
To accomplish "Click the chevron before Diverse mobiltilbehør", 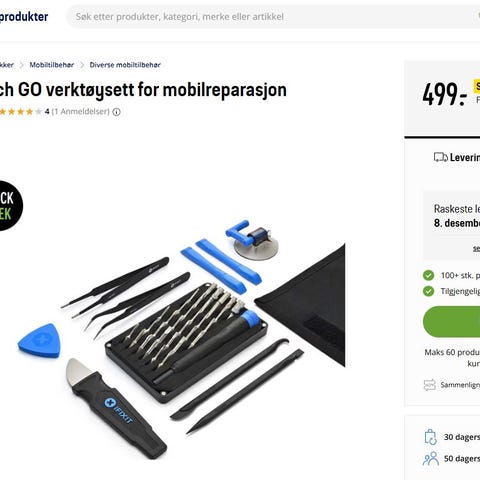I will click(x=82, y=65).
